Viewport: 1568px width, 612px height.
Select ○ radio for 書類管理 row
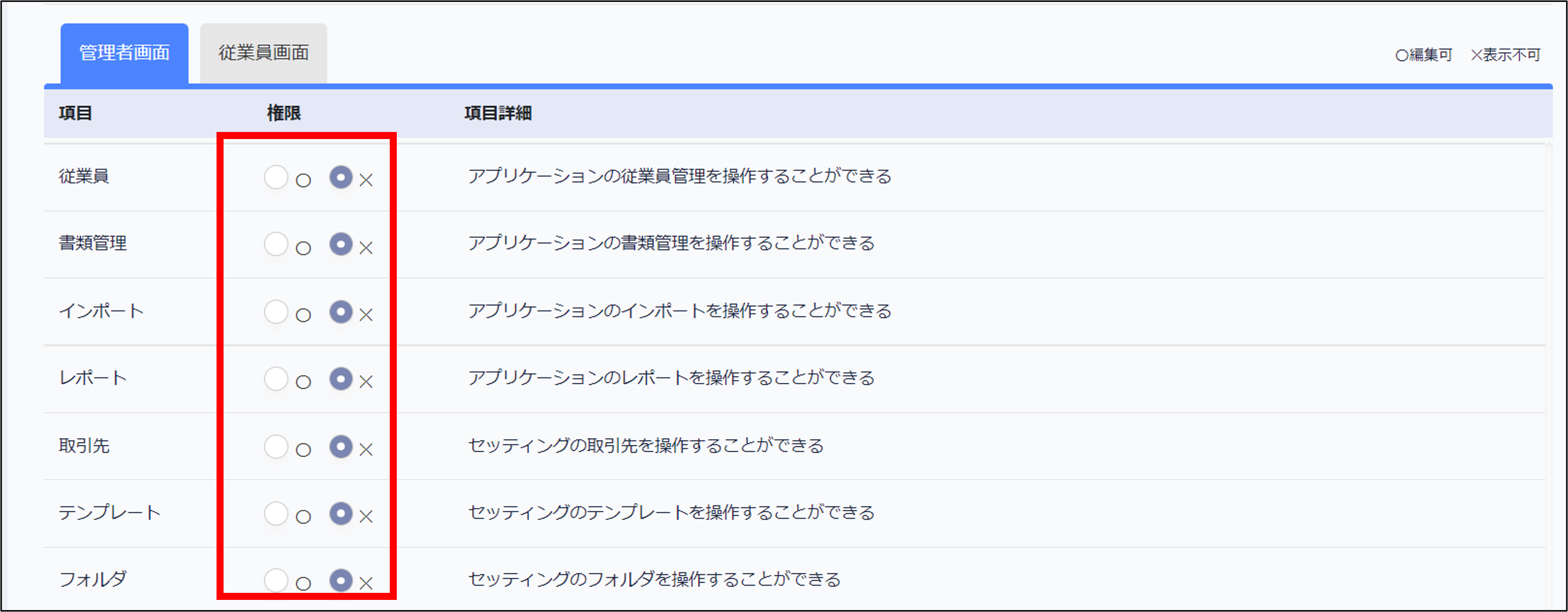(276, 244)
